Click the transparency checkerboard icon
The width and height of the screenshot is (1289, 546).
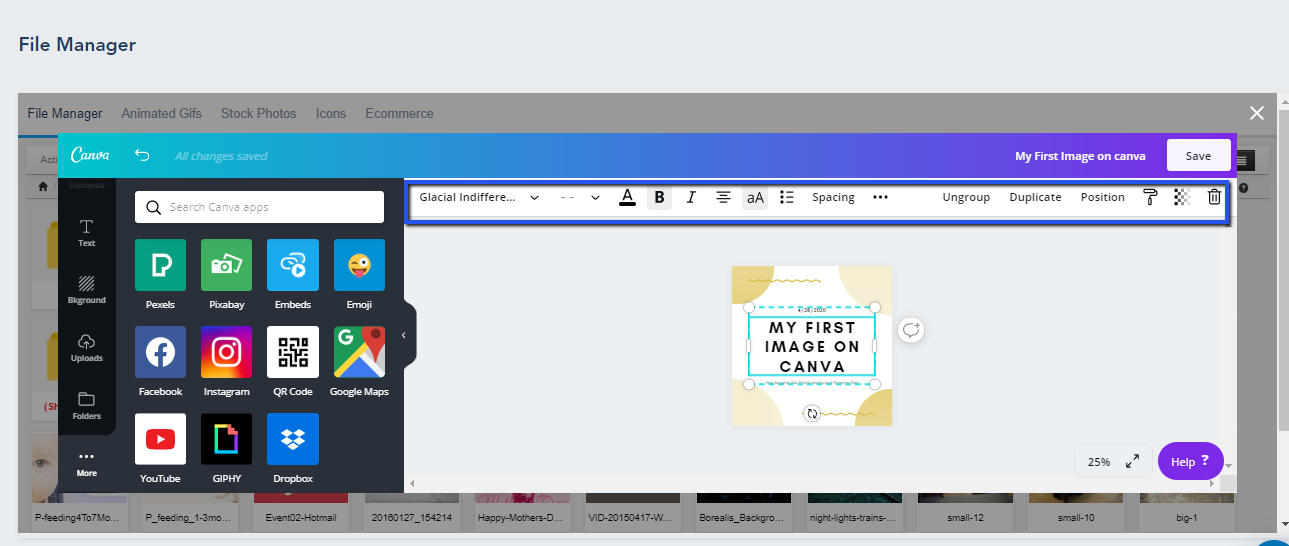(x=1182, y=197)
